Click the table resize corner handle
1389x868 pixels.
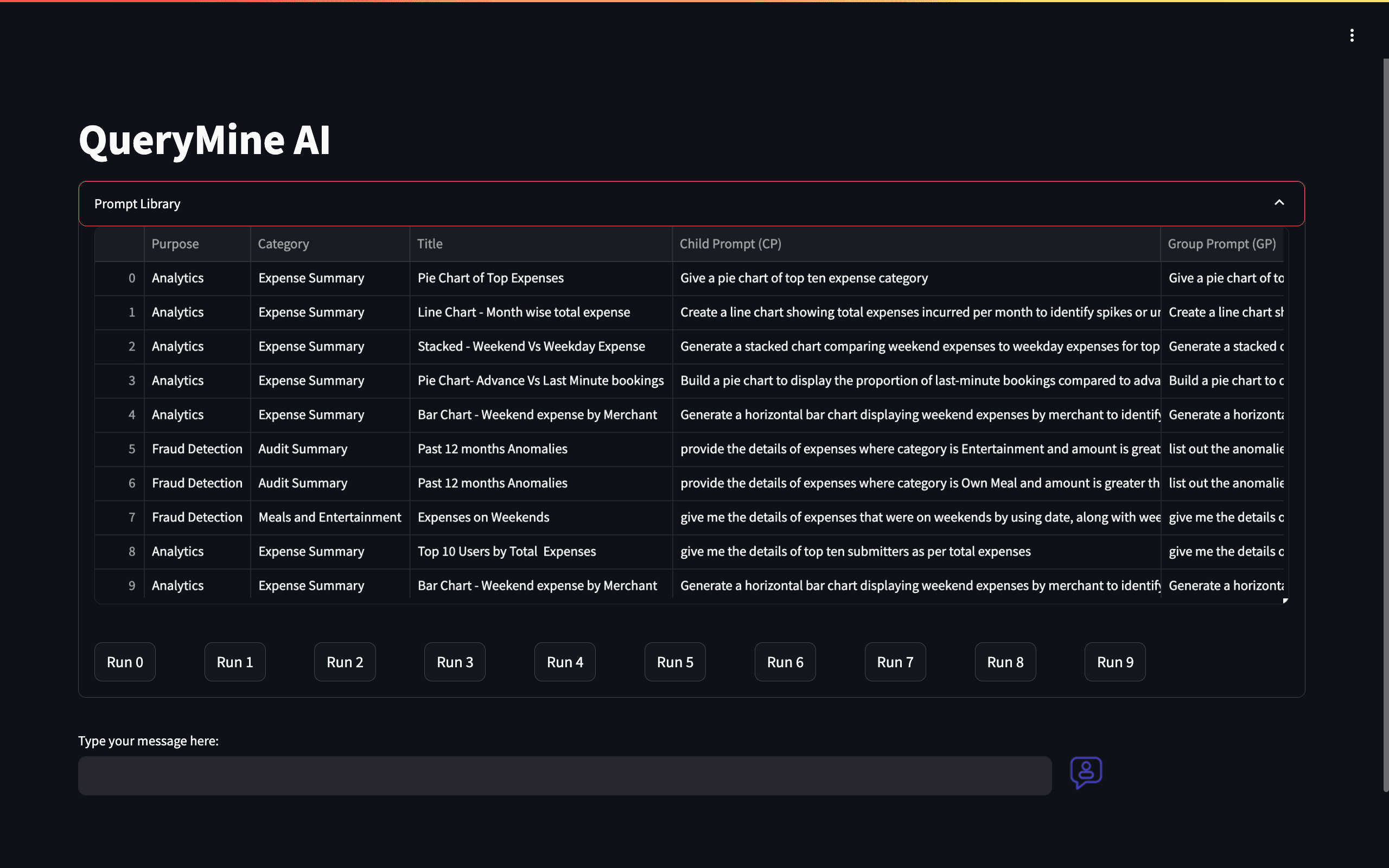point(1285,601)
